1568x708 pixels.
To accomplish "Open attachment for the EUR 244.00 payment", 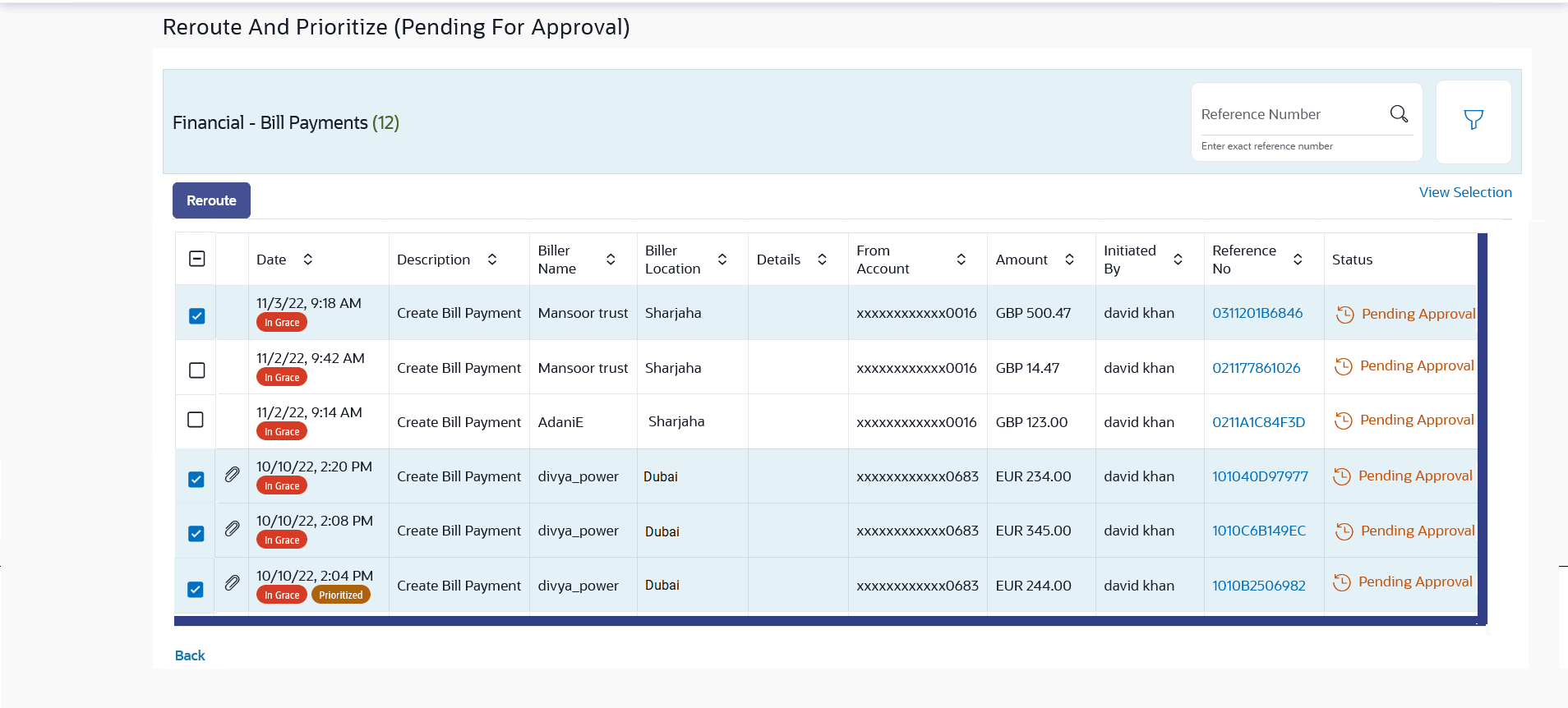I will coord(233,583).
